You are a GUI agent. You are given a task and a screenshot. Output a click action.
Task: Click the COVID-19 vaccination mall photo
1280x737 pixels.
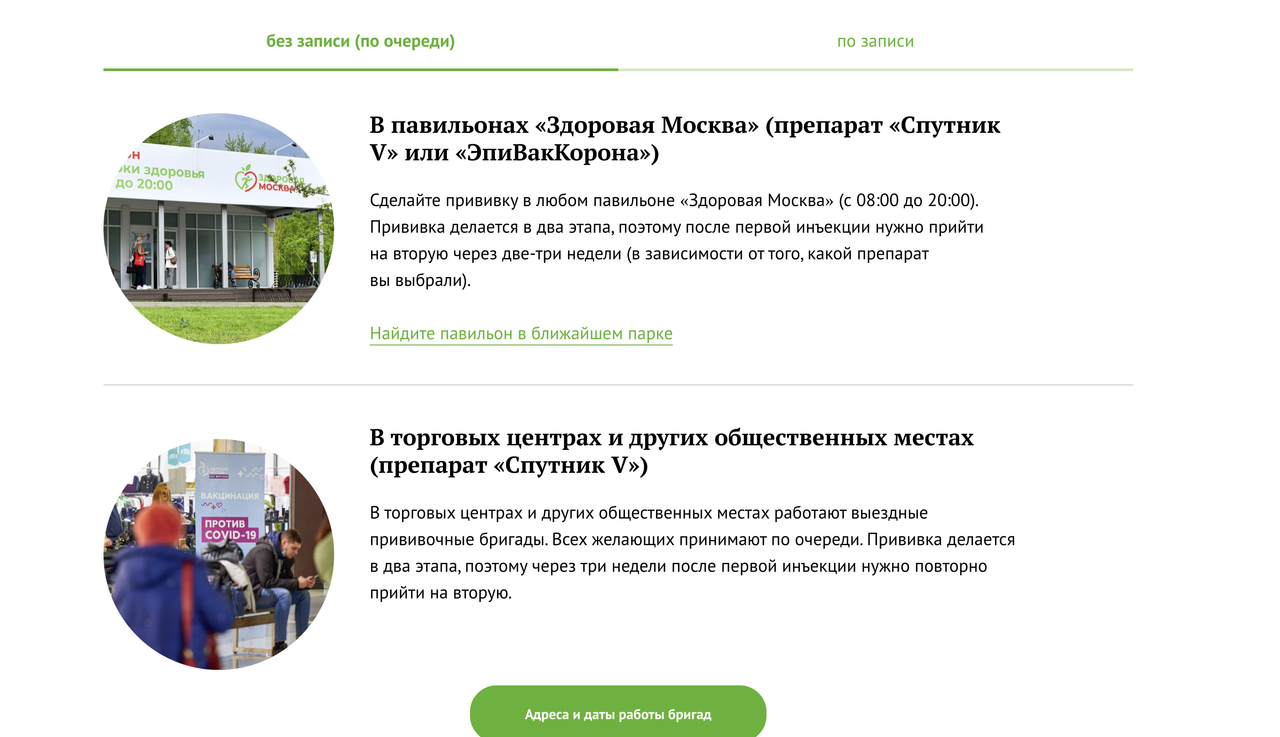(219, 554)
